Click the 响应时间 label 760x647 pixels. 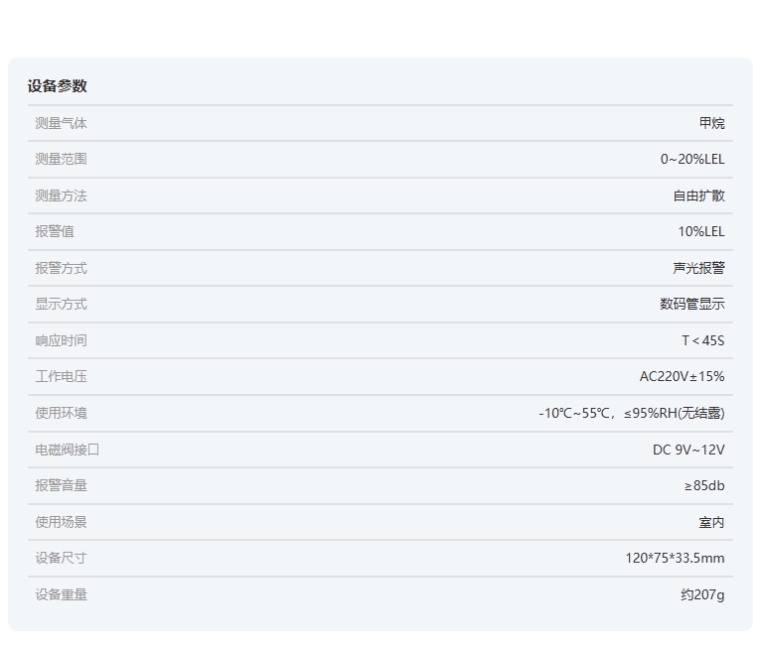coord(61,340)
